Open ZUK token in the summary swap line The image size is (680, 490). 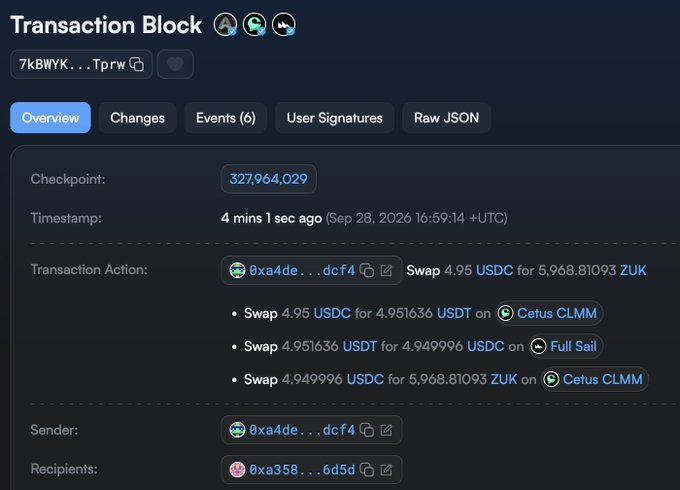tap(633, 270)
